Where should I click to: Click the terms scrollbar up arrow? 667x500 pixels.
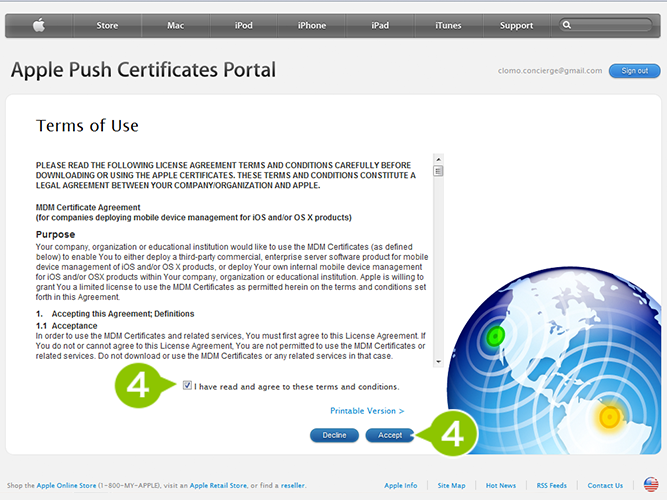(438, 159)
